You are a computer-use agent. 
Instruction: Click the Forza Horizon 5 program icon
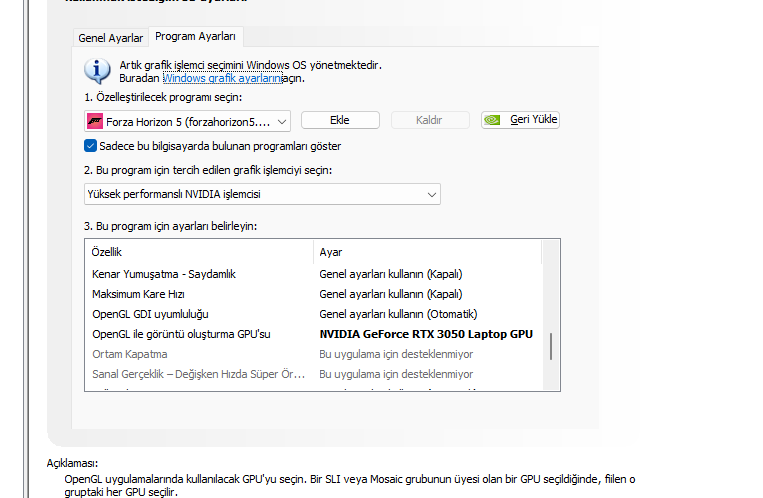coord(95,121)
